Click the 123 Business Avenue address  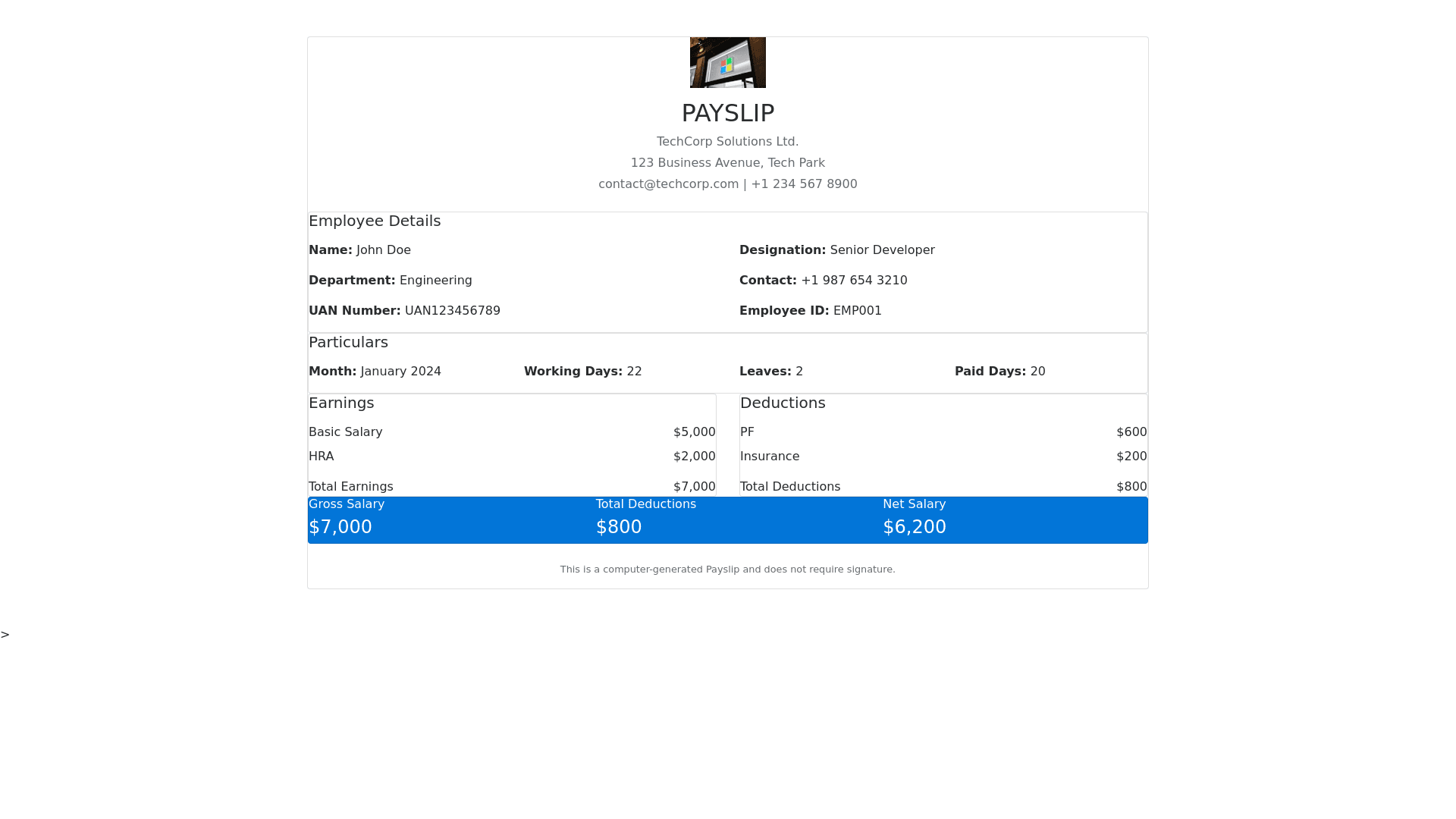pos(727,163)
